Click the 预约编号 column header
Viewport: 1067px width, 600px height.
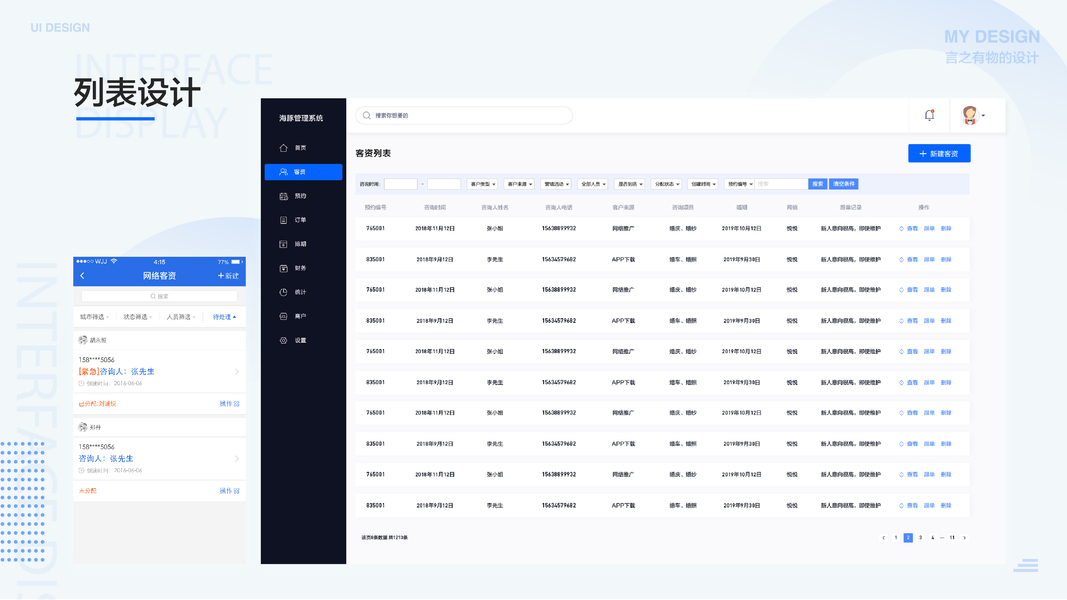click(x=375, y=207)
